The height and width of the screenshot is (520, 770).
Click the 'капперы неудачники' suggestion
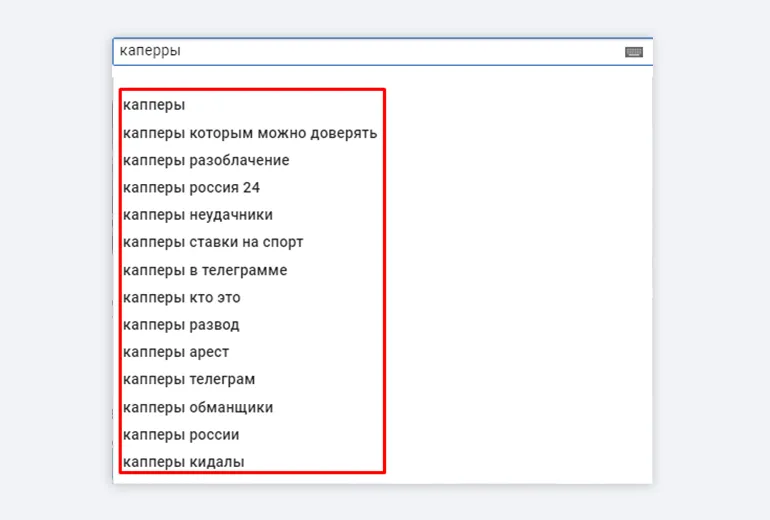point(198,215)
